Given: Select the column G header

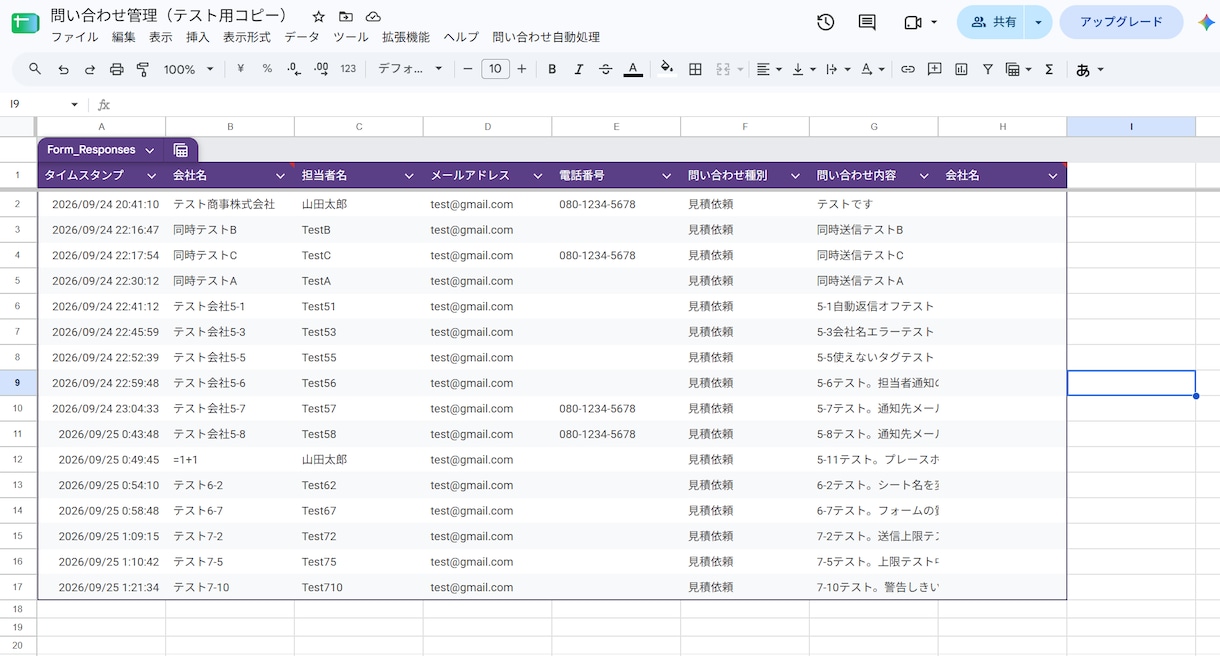Looking at the screenshot, I should pyautogui.click(x=874, y=126).
